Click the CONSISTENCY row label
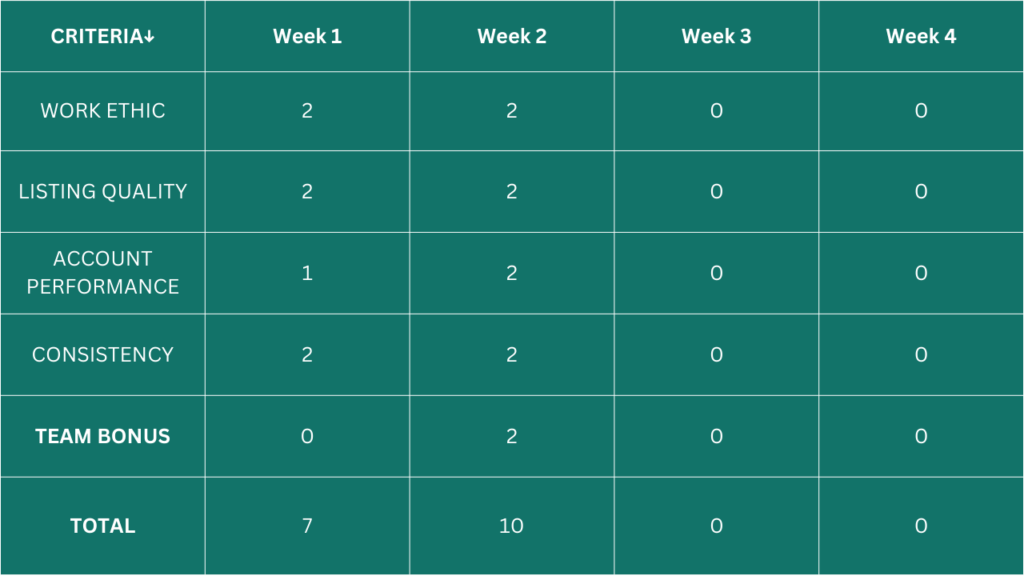Viewport: 1024px width, 576px height. (103, 355)
